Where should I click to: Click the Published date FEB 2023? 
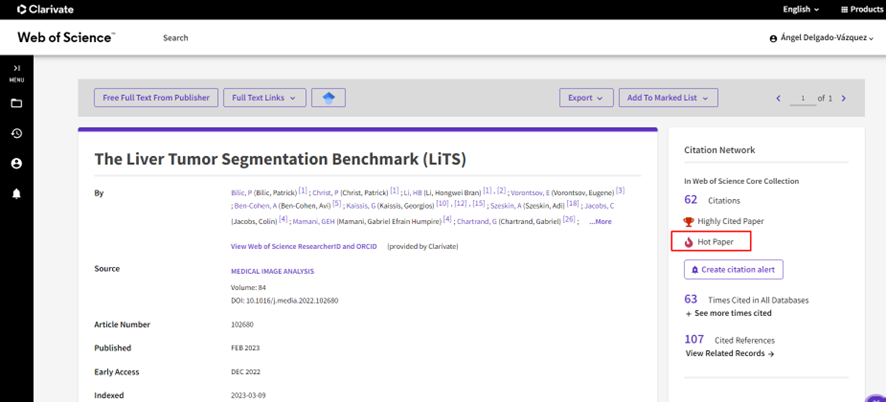(245, 348)
